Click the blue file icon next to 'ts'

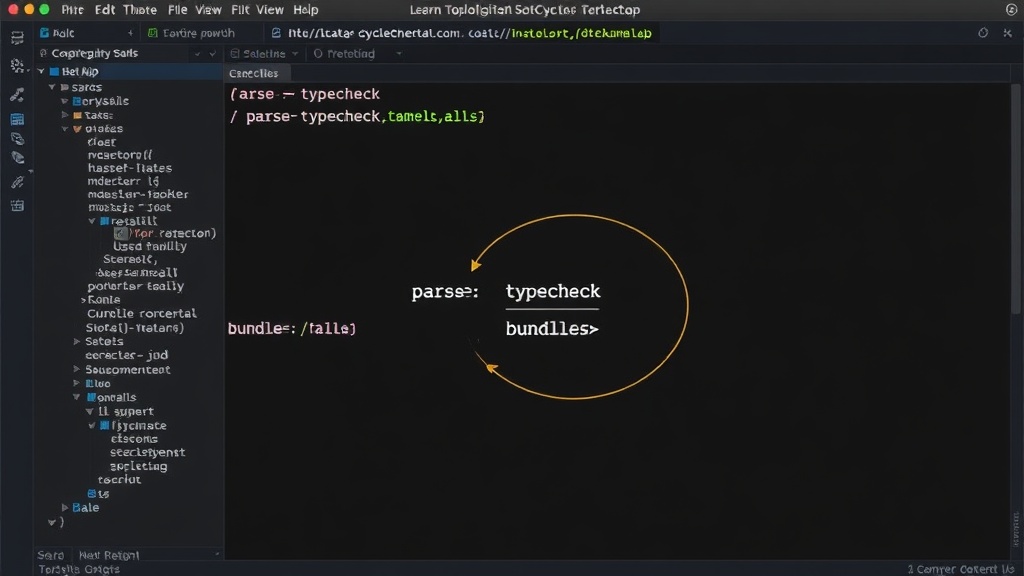tap(91, 494)
